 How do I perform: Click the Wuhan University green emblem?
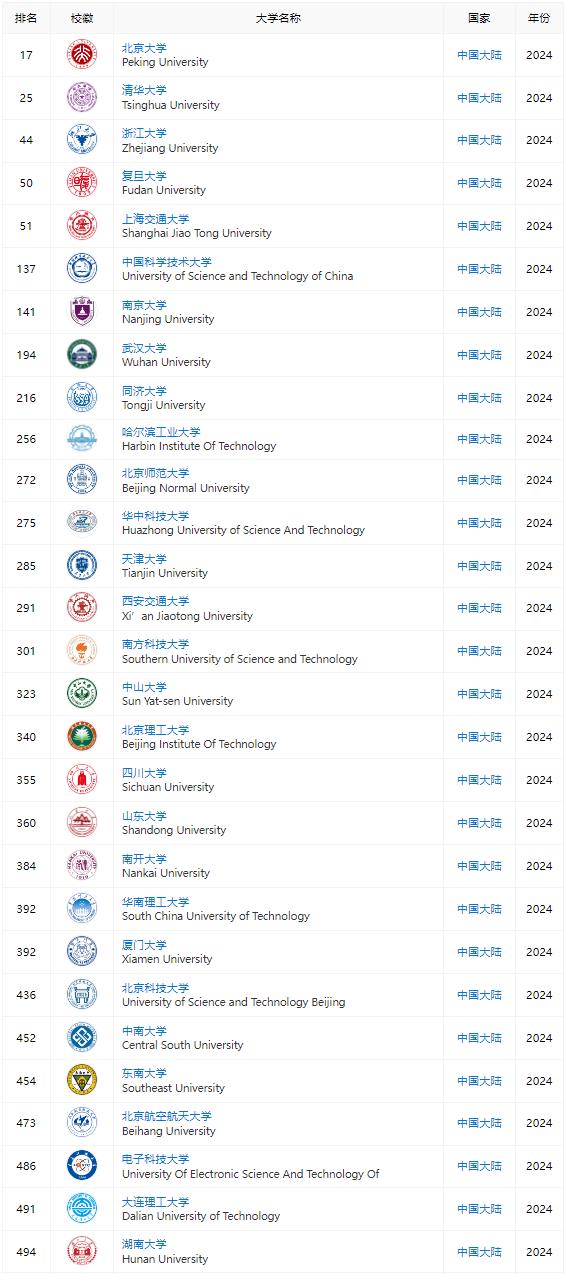(x=82, y=355)
